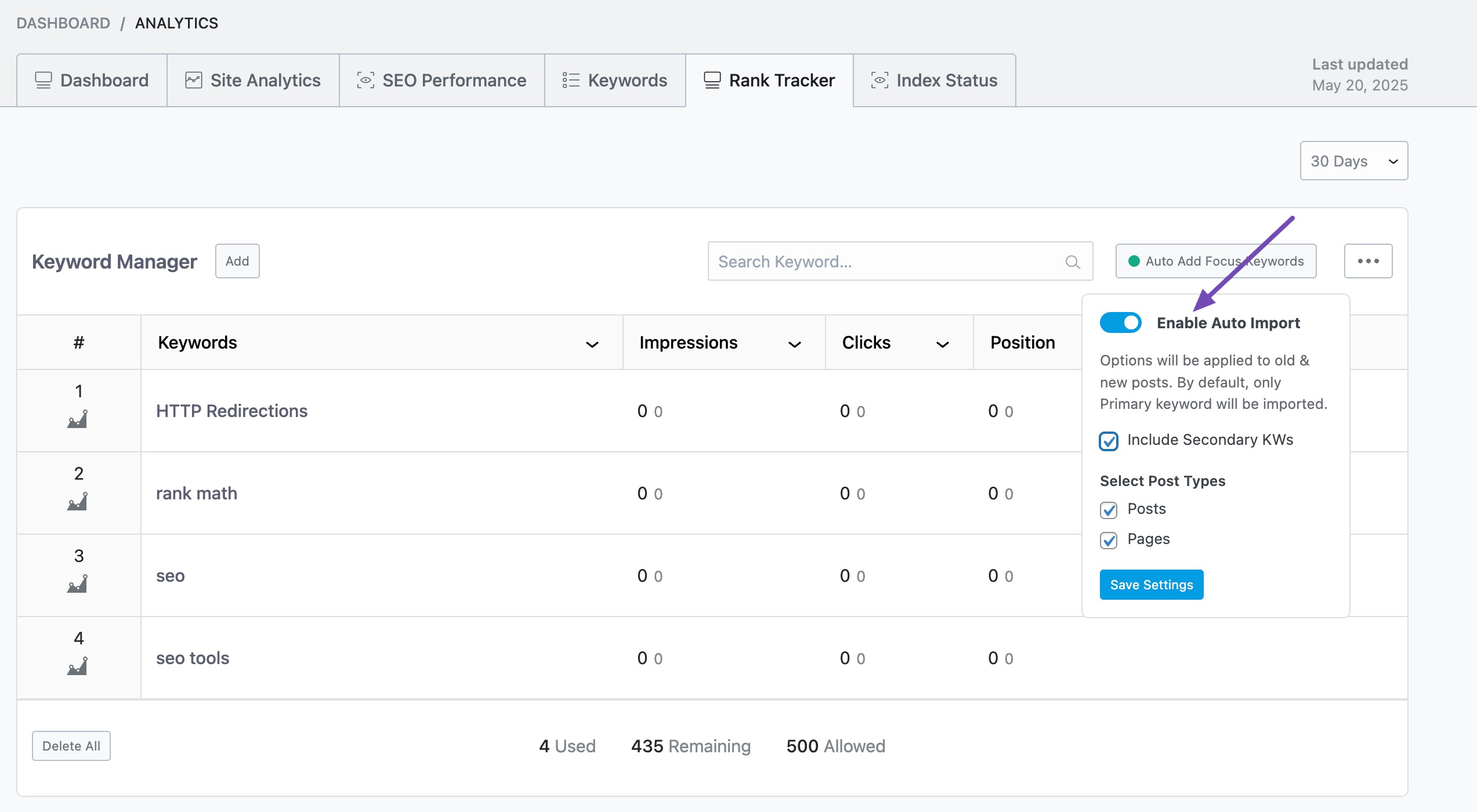
Task: Expand the Clicks column sort chevron
Action: coord(942,345)
